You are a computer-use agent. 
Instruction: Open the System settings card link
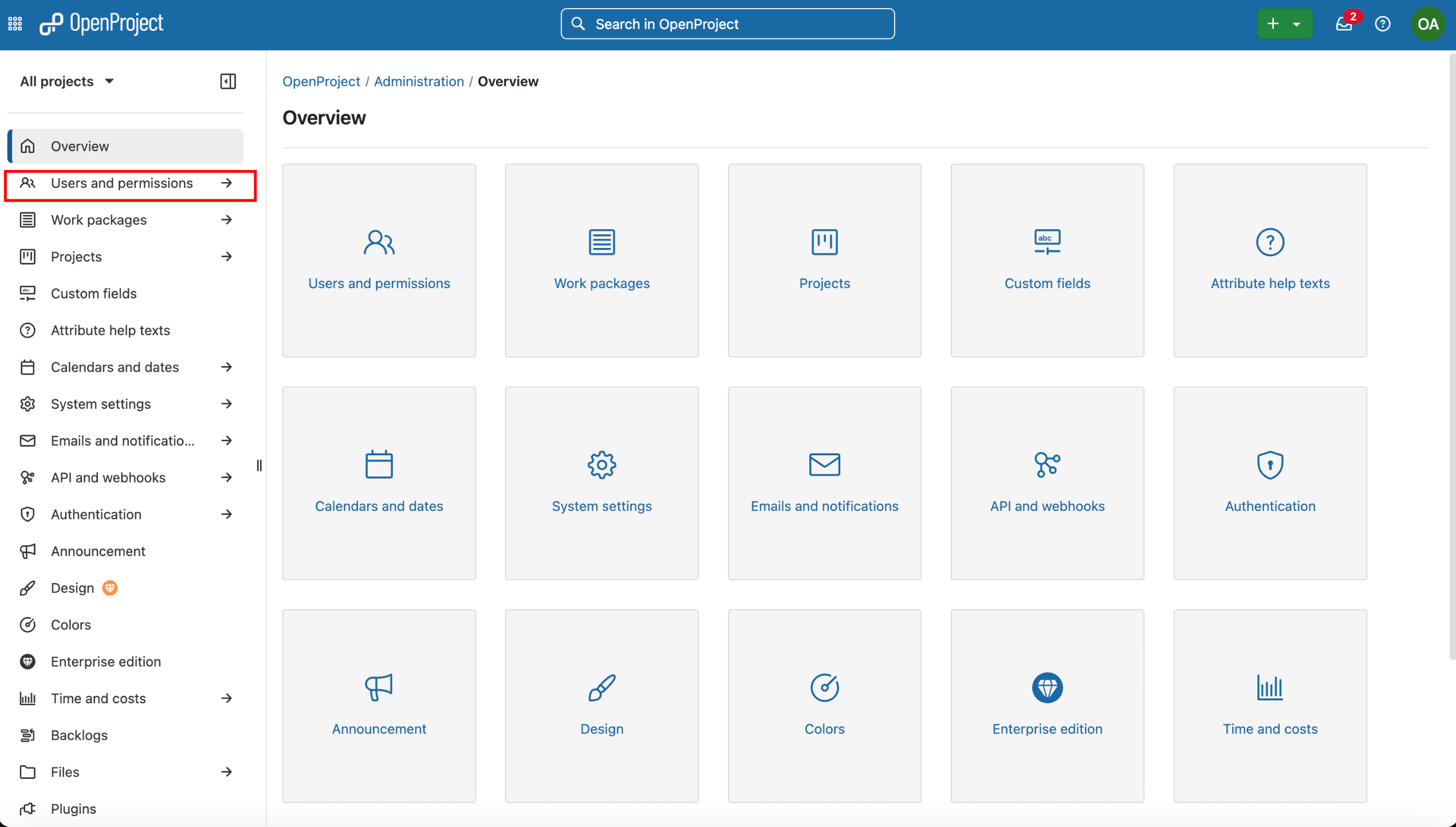pos(602,506)
